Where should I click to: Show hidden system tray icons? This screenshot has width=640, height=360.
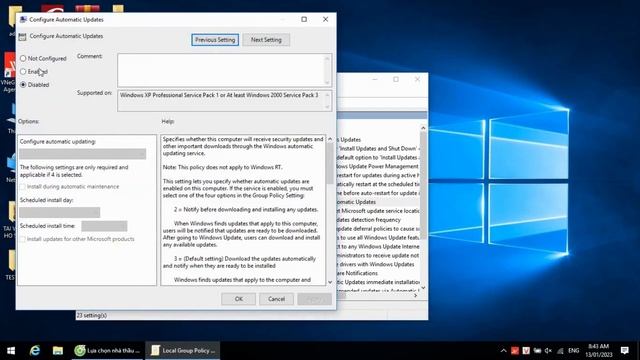pos(503,351)
